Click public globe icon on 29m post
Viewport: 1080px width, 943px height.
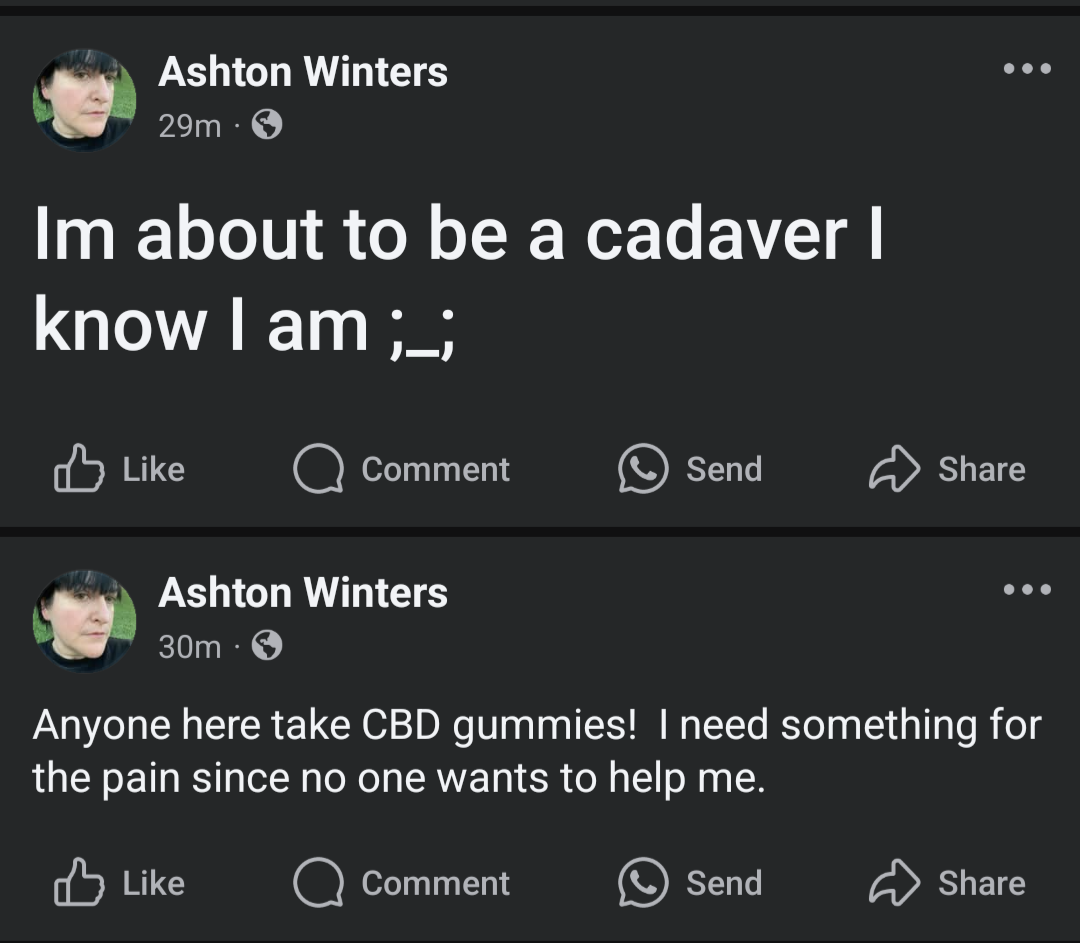pos(267,125)
